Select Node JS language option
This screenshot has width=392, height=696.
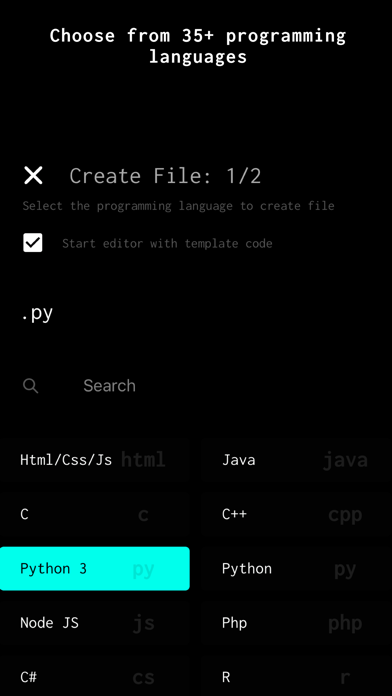coord(95,623)
